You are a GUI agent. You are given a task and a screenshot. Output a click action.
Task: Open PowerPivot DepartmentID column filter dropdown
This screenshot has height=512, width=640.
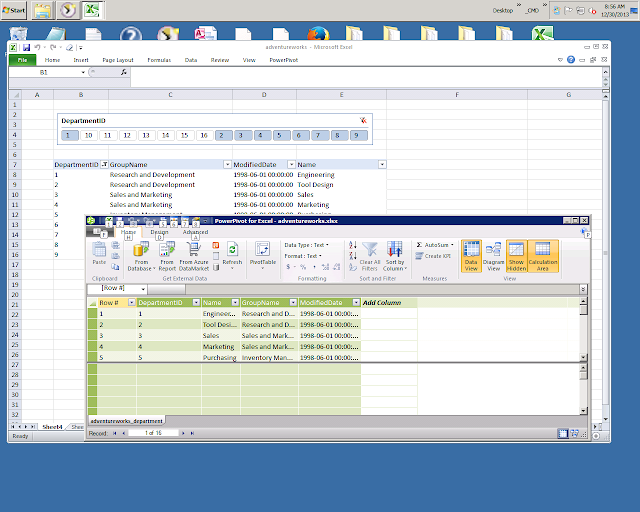(196, 303)
